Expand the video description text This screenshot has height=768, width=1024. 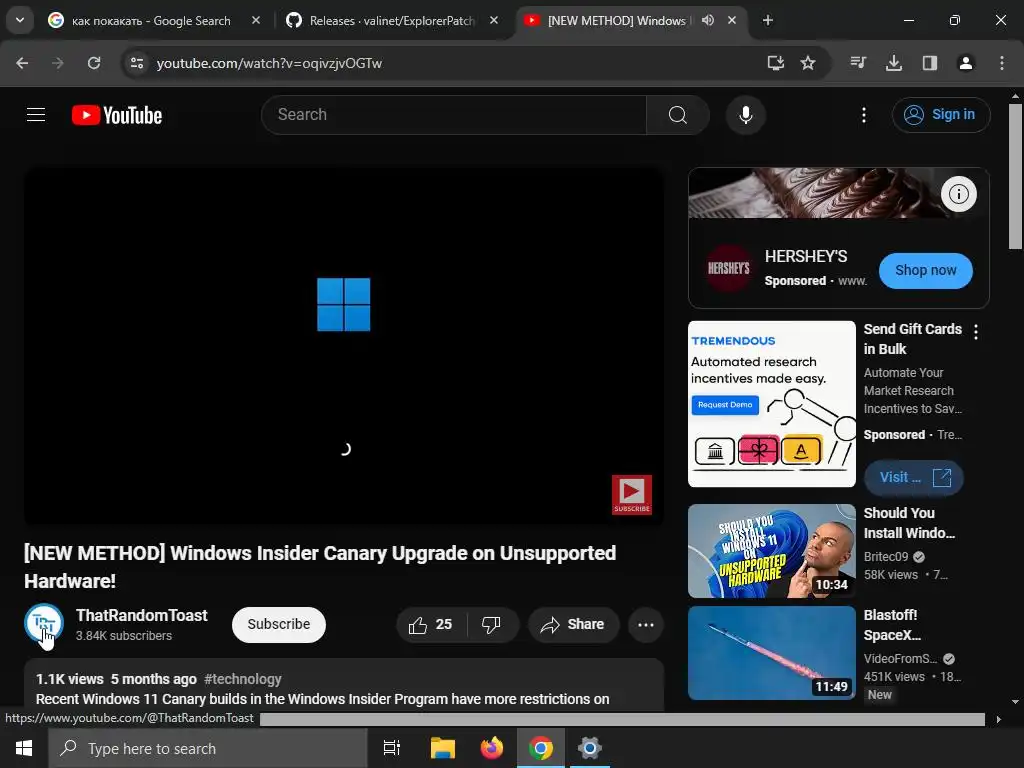tap(323, 699)
